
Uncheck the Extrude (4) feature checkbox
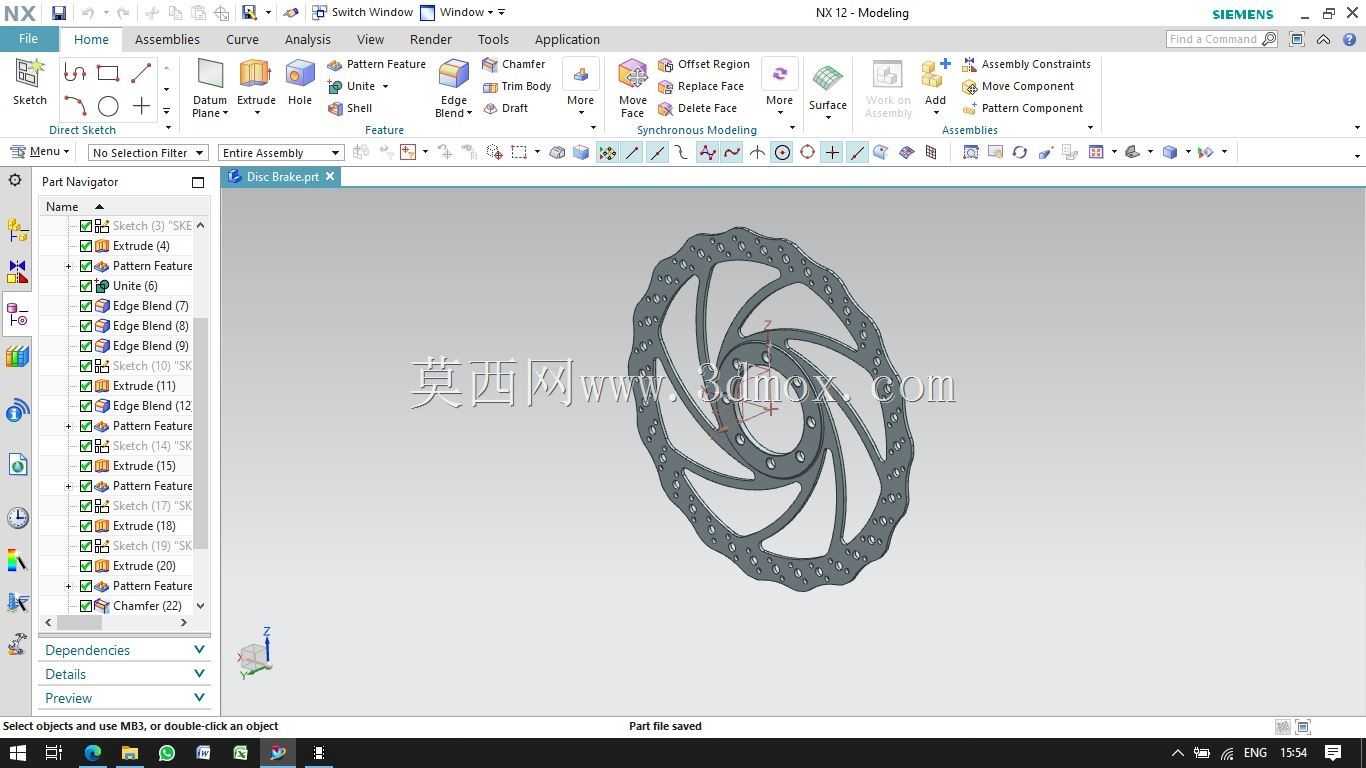point(86,246)
